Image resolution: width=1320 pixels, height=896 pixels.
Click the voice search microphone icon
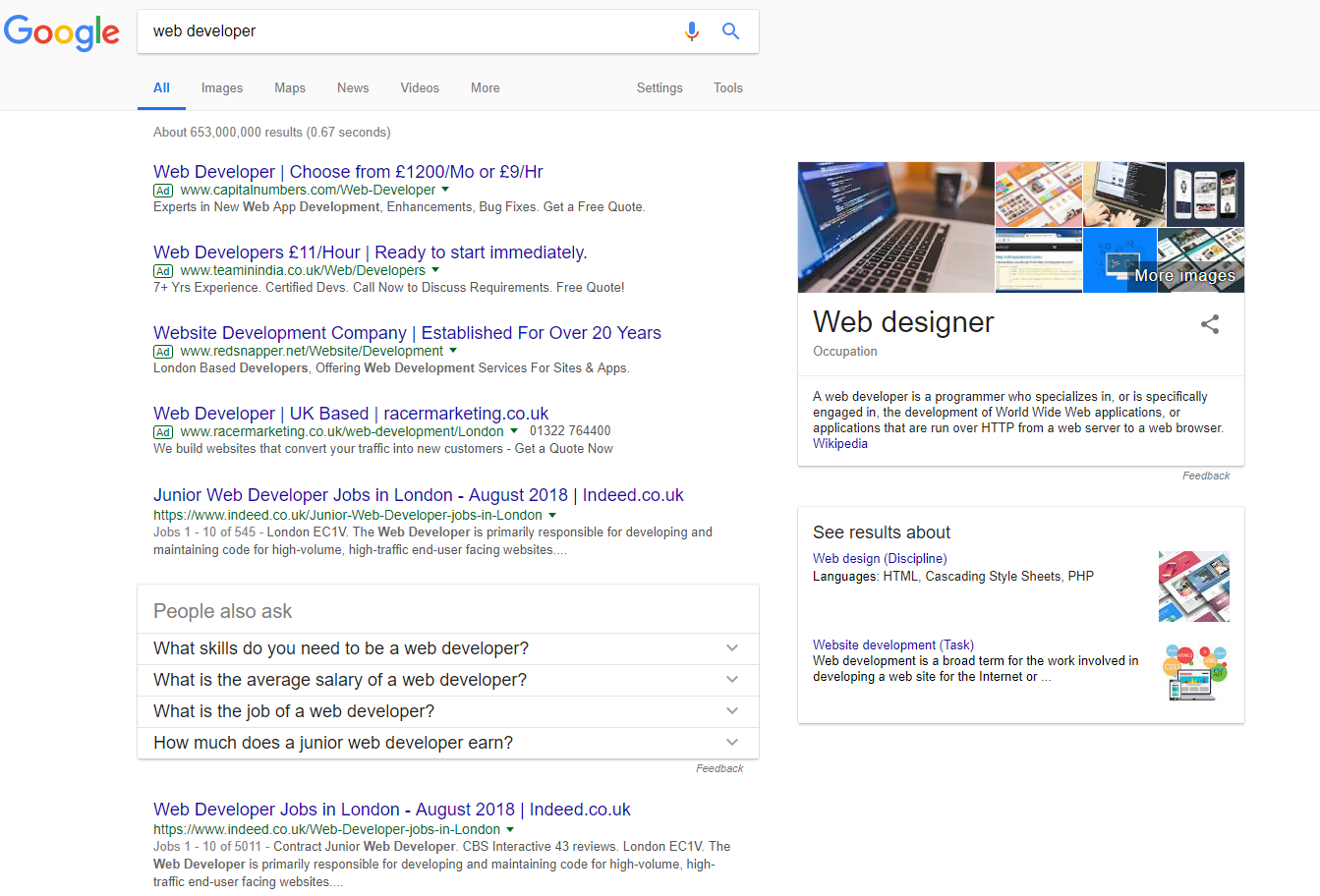[x=692, y=30]
